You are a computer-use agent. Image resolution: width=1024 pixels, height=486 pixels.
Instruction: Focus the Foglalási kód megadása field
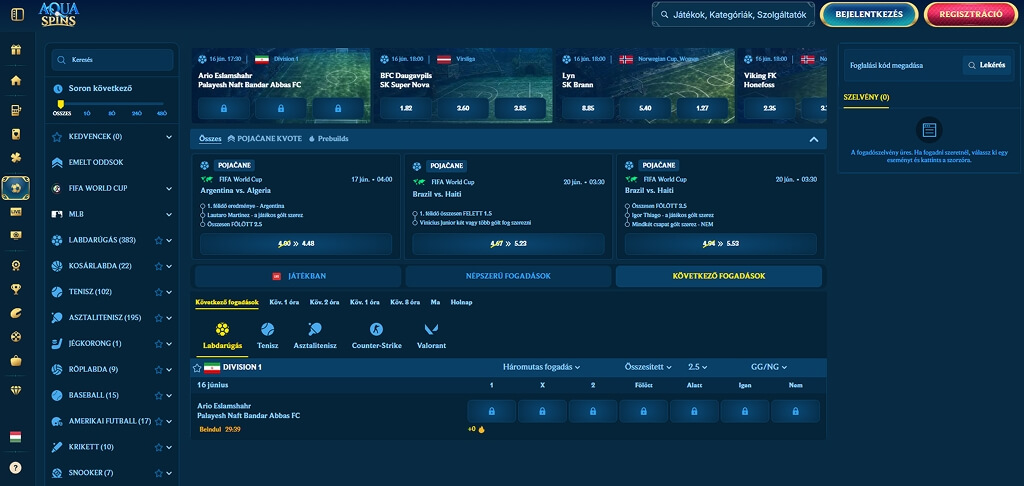pyautogui.click(x=903, y=65)
